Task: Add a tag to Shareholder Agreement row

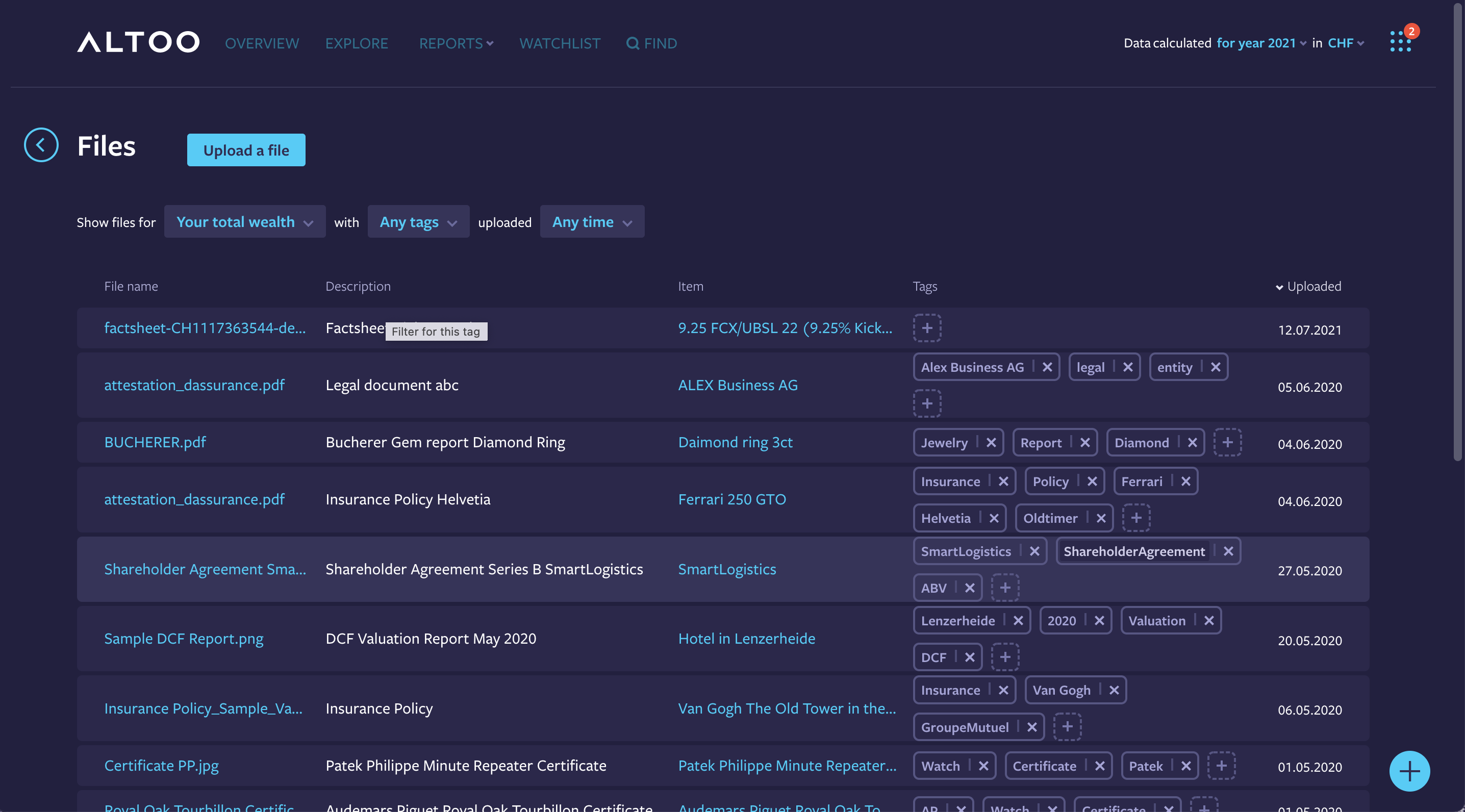Action: click(x=1005, y=588)
